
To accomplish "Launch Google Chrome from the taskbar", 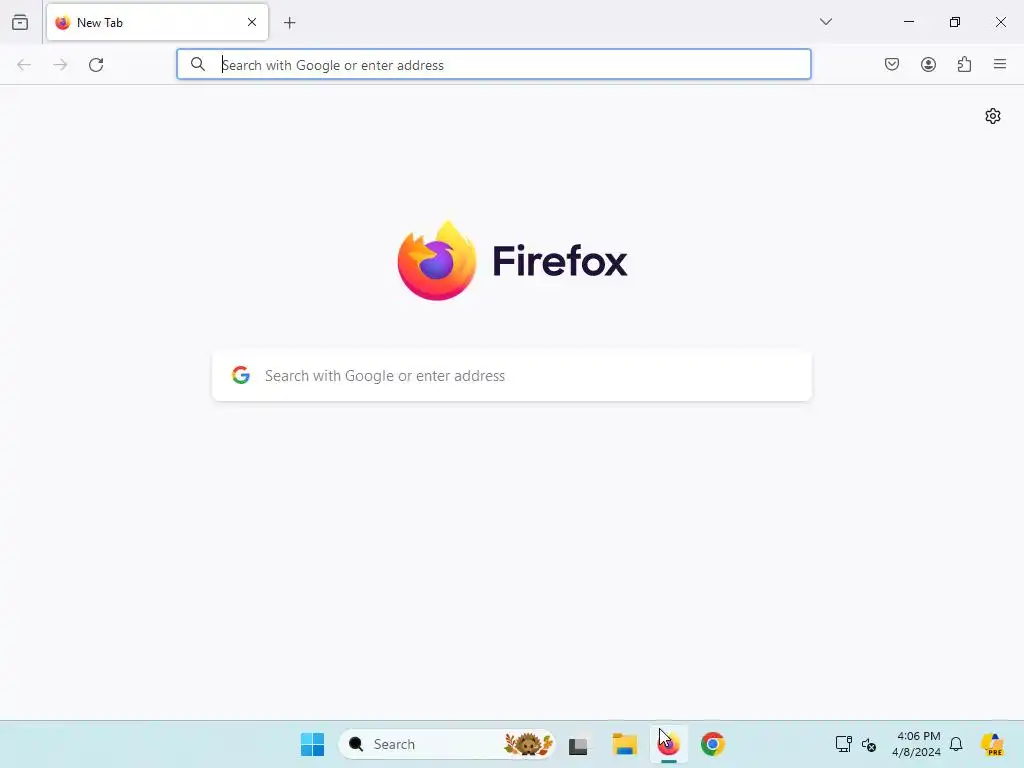I will (x=712, y=744).
